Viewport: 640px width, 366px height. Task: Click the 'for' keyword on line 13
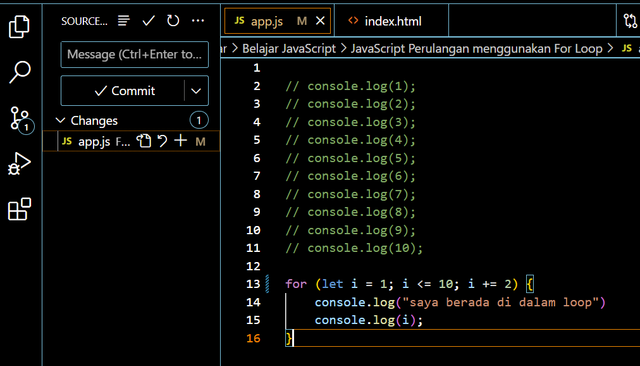point(296,284)
